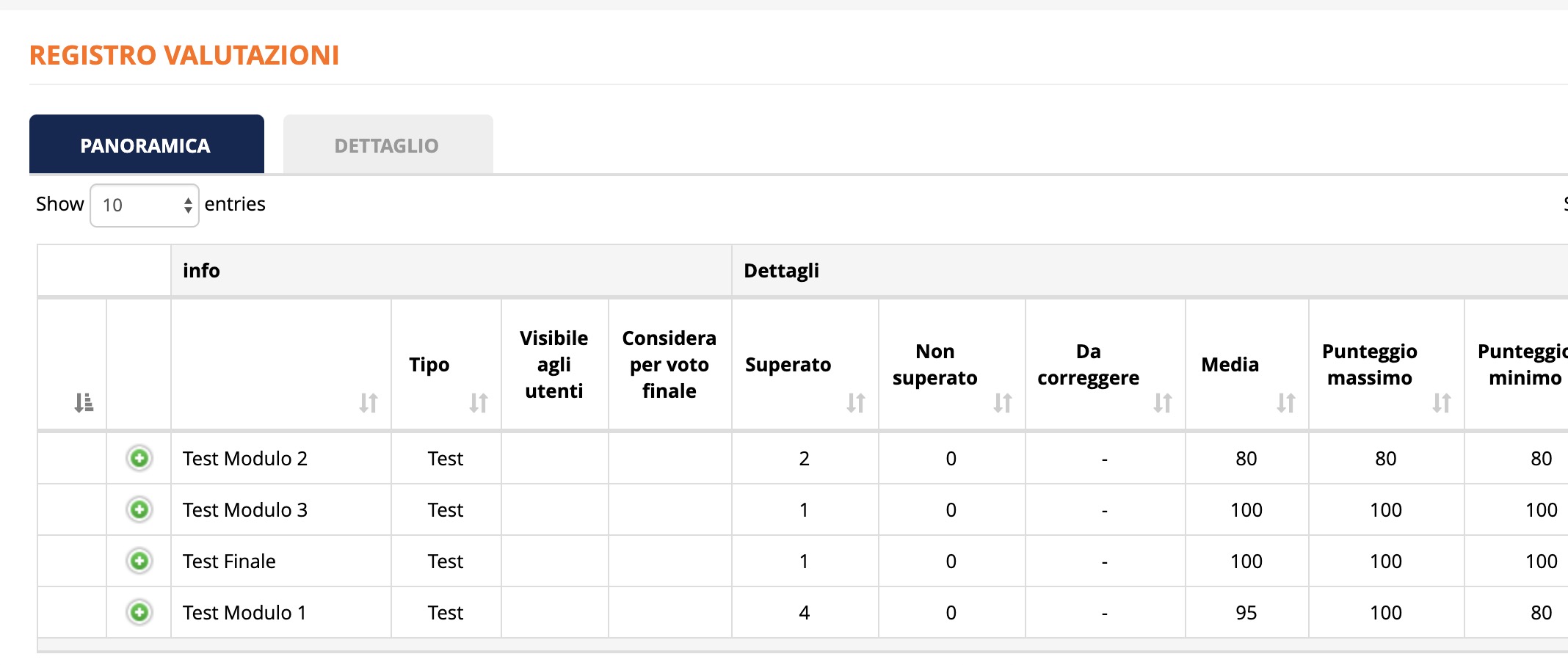Sort by the Non superato column
This screenshot has width=1568, height=665.
[1002, 402]
